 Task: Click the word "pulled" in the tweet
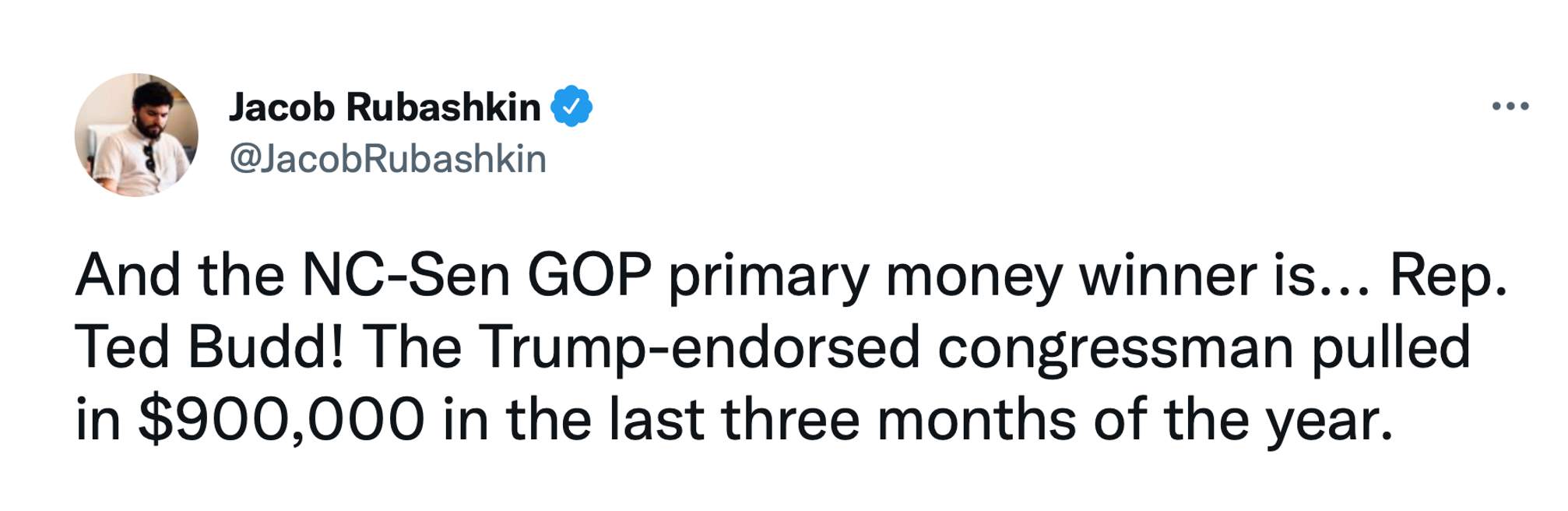(x=1390, y=347)
